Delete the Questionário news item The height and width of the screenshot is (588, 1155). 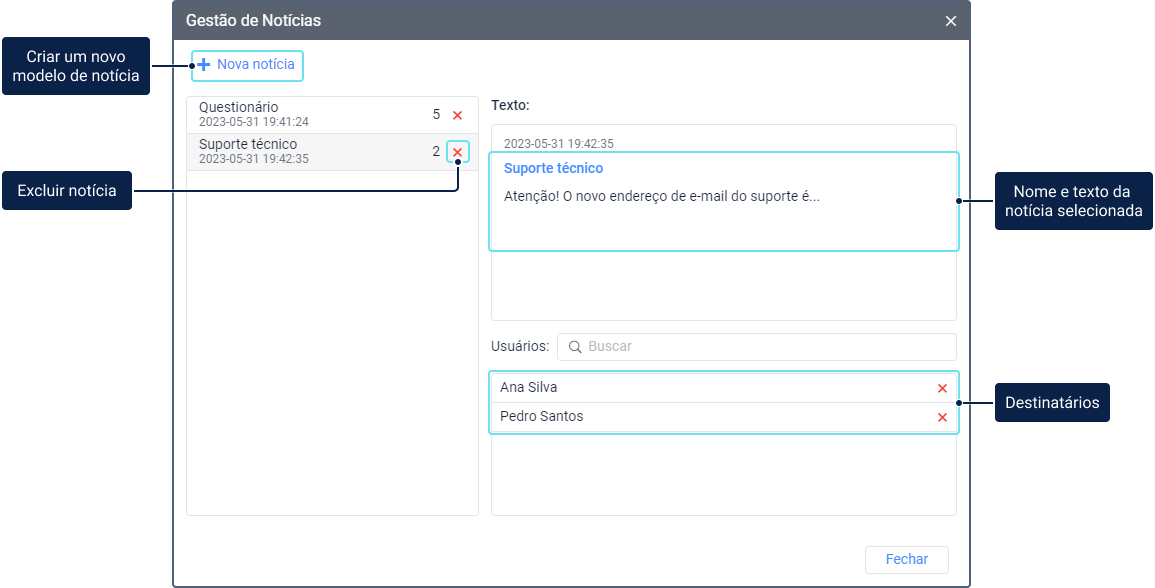[x=457, y=115]
